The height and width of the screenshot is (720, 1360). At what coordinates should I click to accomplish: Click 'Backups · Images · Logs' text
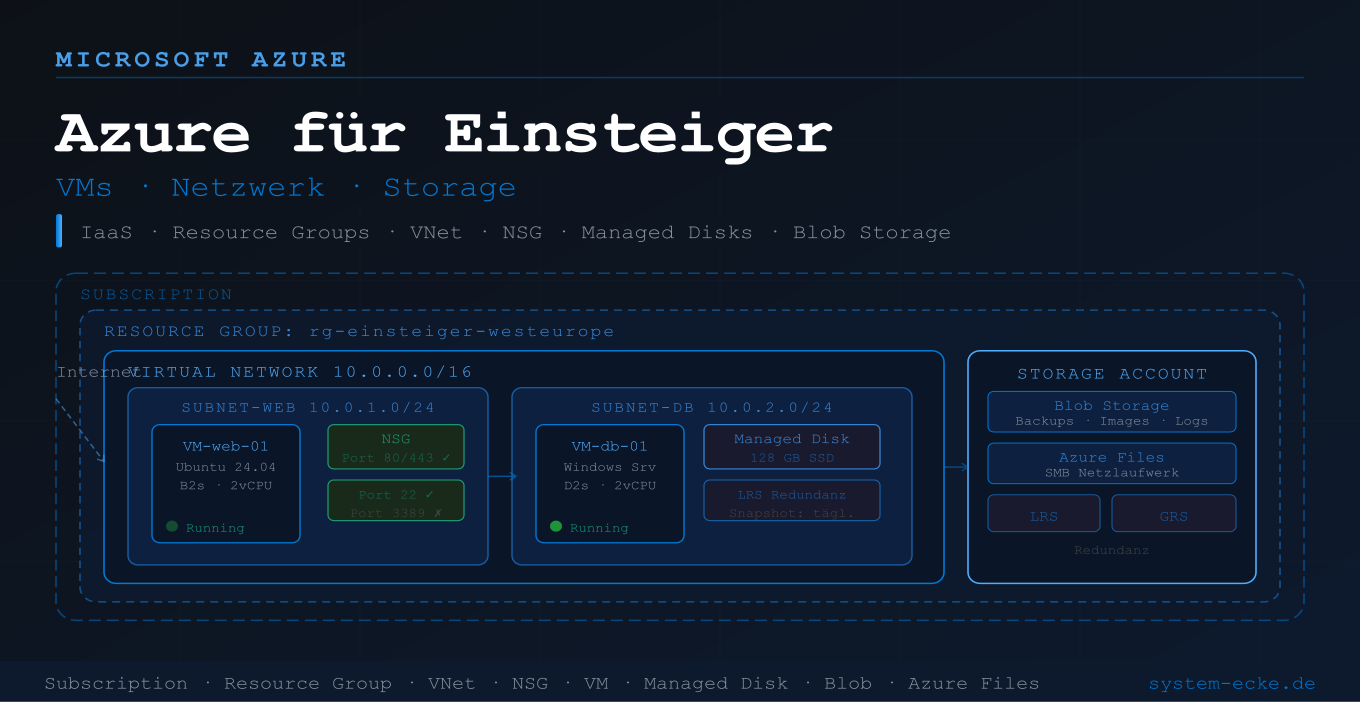pos(1112,421)
